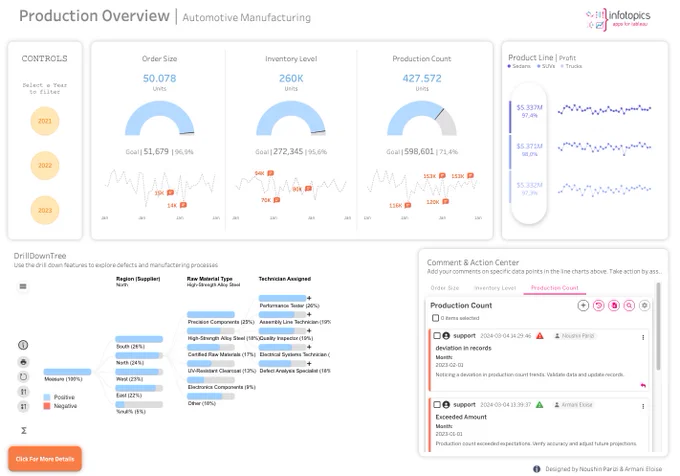Click the Measure (100%) root bar
The image size is (680, 476).
[x=67, y=372]
